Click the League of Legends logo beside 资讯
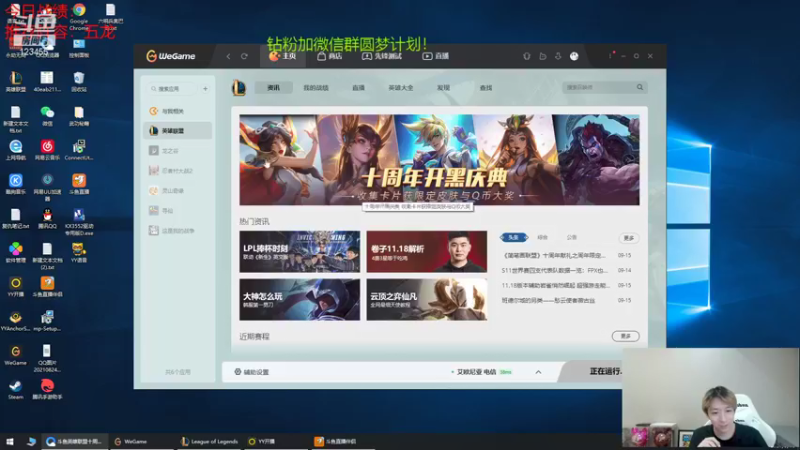The image size is (800, 450). point(239,88)
